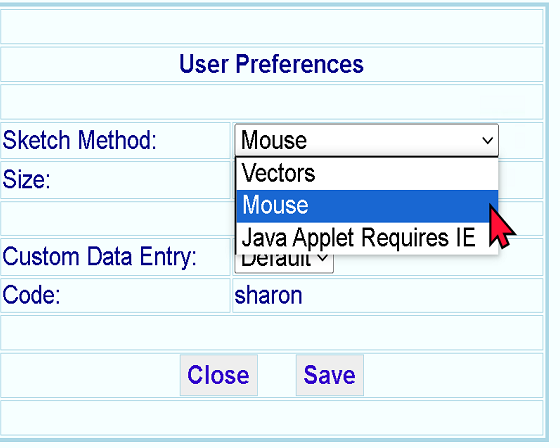The image size is (560, 448).
Task: Select Vectors in the Sketch Method list
Action: click(x=367, y=174)
